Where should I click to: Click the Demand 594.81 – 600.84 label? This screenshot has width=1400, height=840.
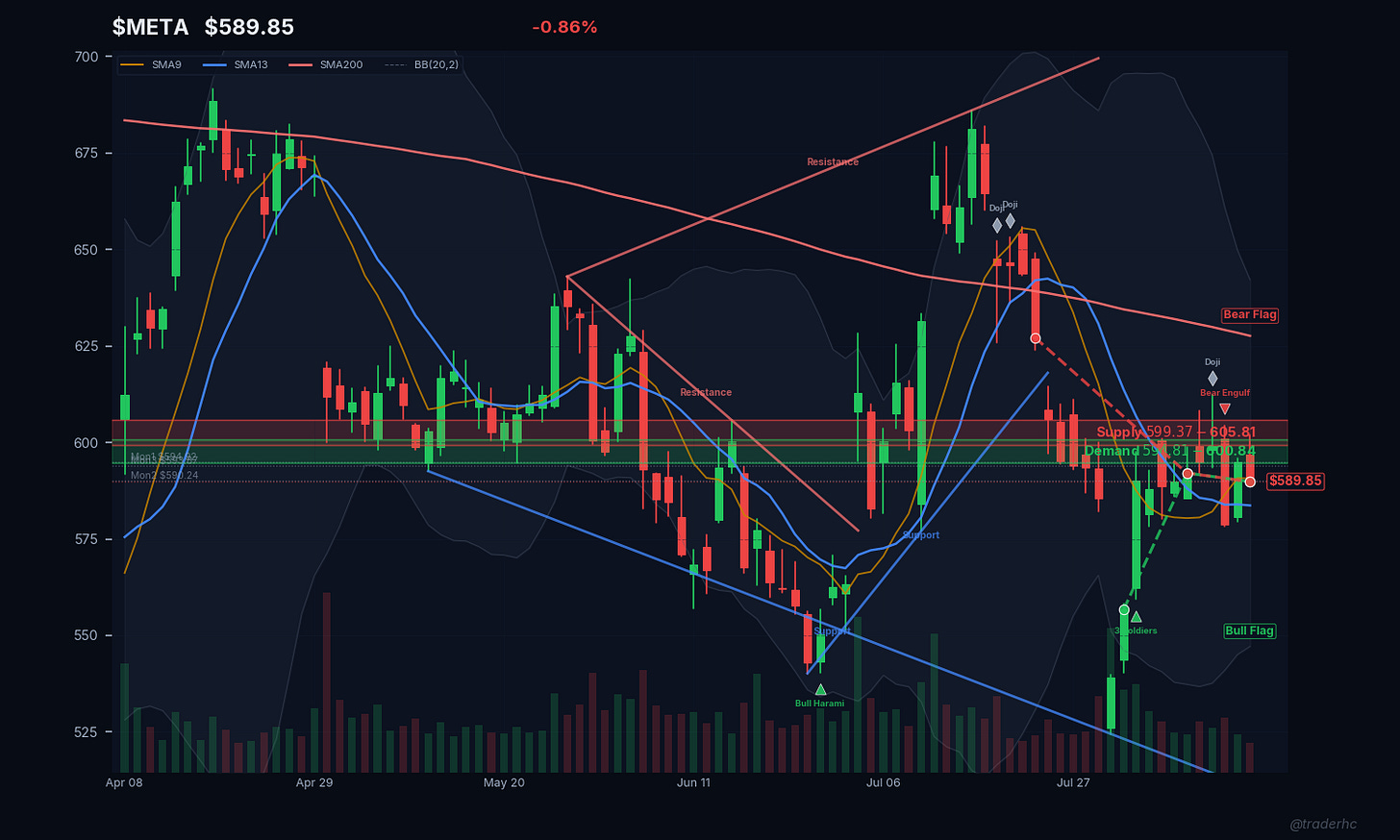coord(1170,451)
